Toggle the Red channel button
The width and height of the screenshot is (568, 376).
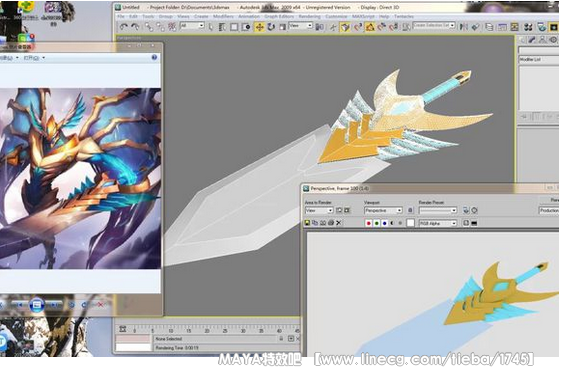369,223
